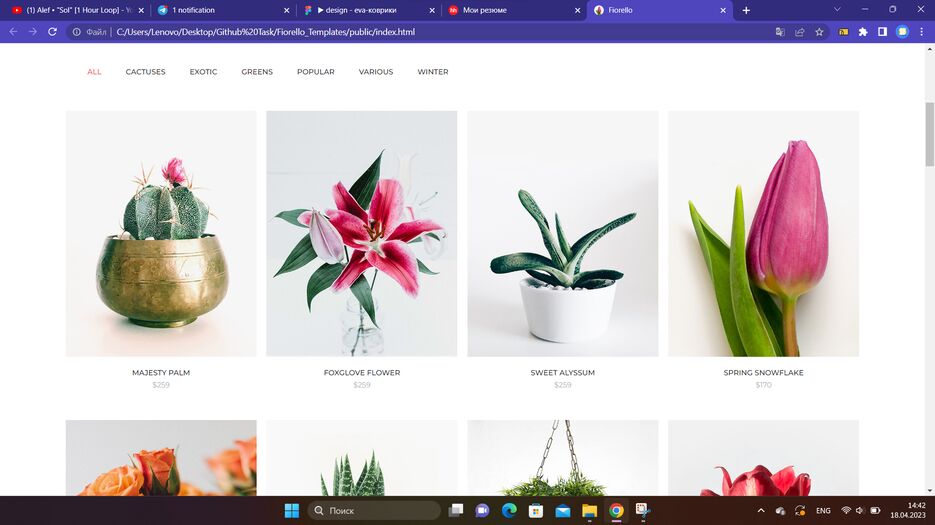Screen dimensions: 935x525
Task: Click the MAJESTY PALM product title
Action: click(161, 372)
